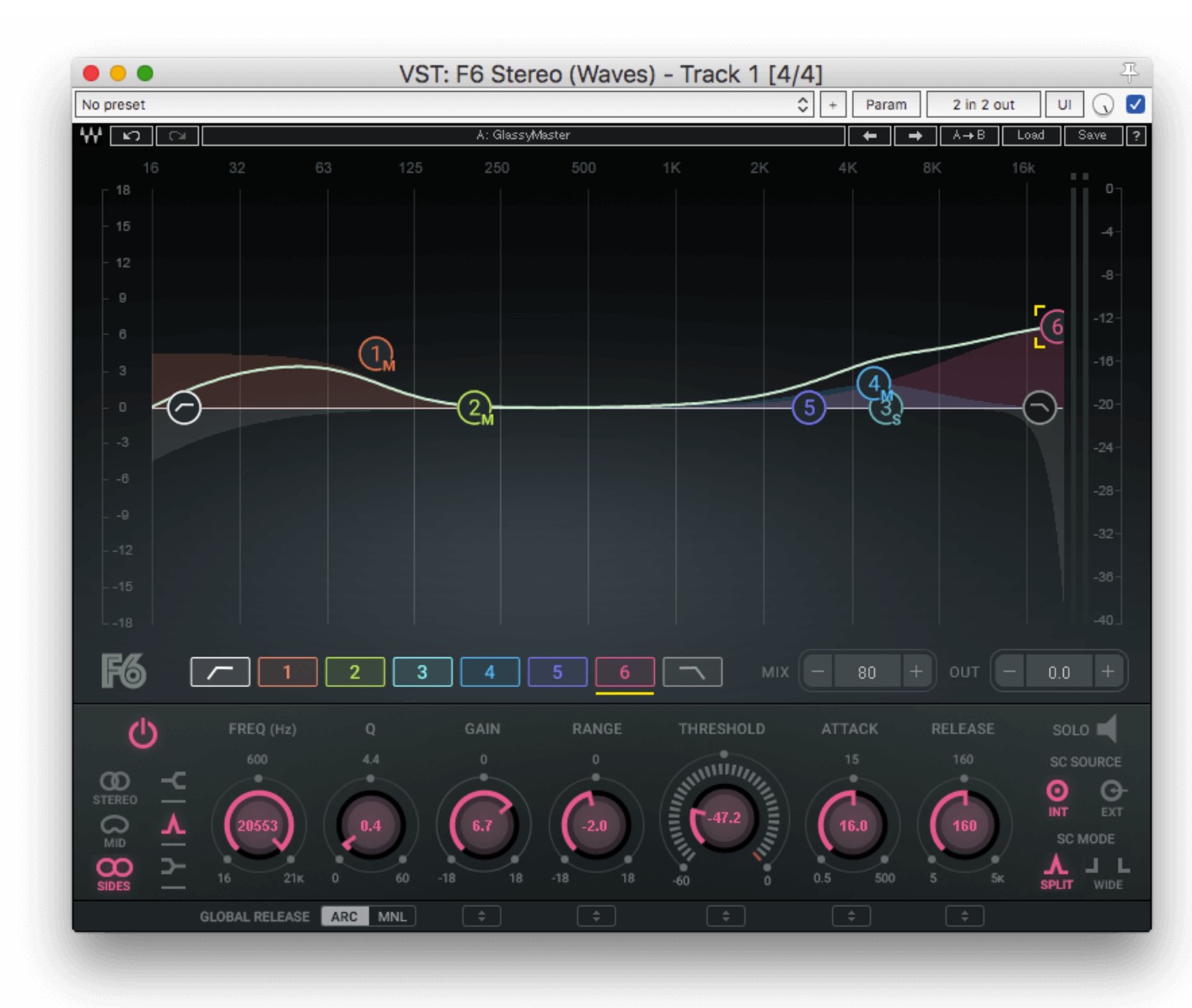Select band tab 2
This screenshot has width=1192, height=1008.
[x=355, y=672]
